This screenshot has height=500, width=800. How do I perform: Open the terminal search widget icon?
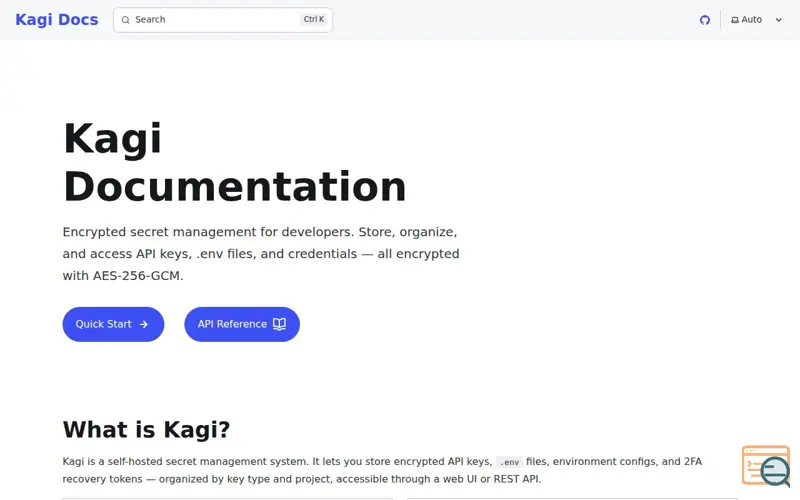coord(766,466)
